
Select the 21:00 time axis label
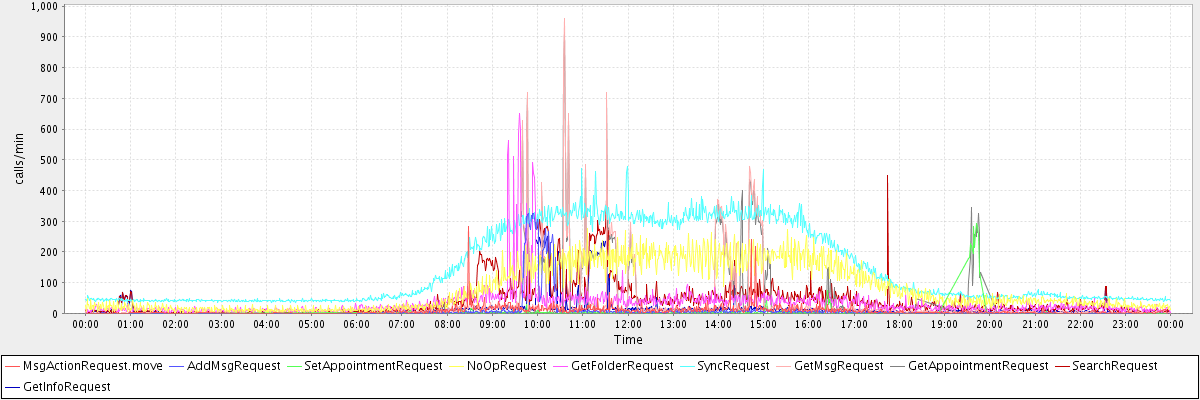[1035, 324]
